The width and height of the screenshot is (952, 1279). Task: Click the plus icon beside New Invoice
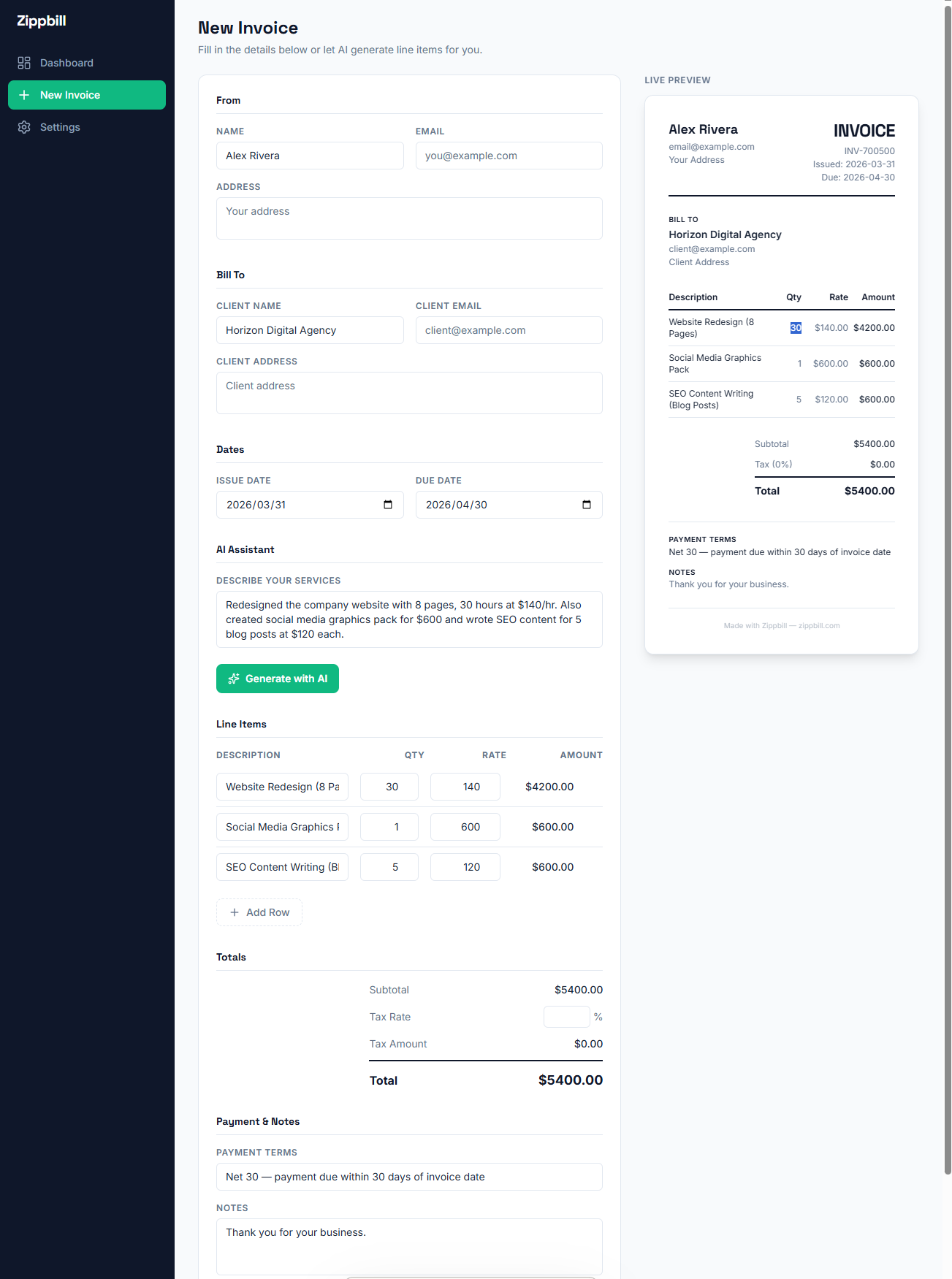[24, 95]
